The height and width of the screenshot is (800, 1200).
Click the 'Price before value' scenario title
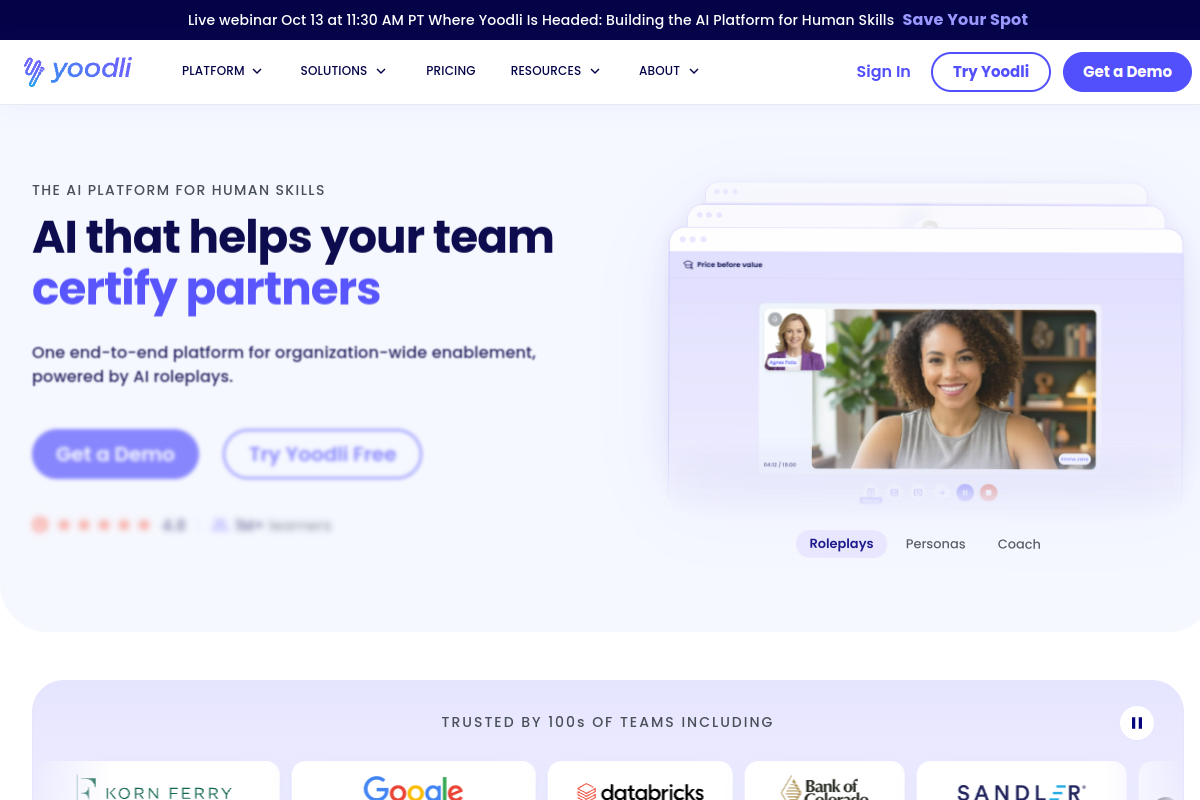(x=729, y=265)
